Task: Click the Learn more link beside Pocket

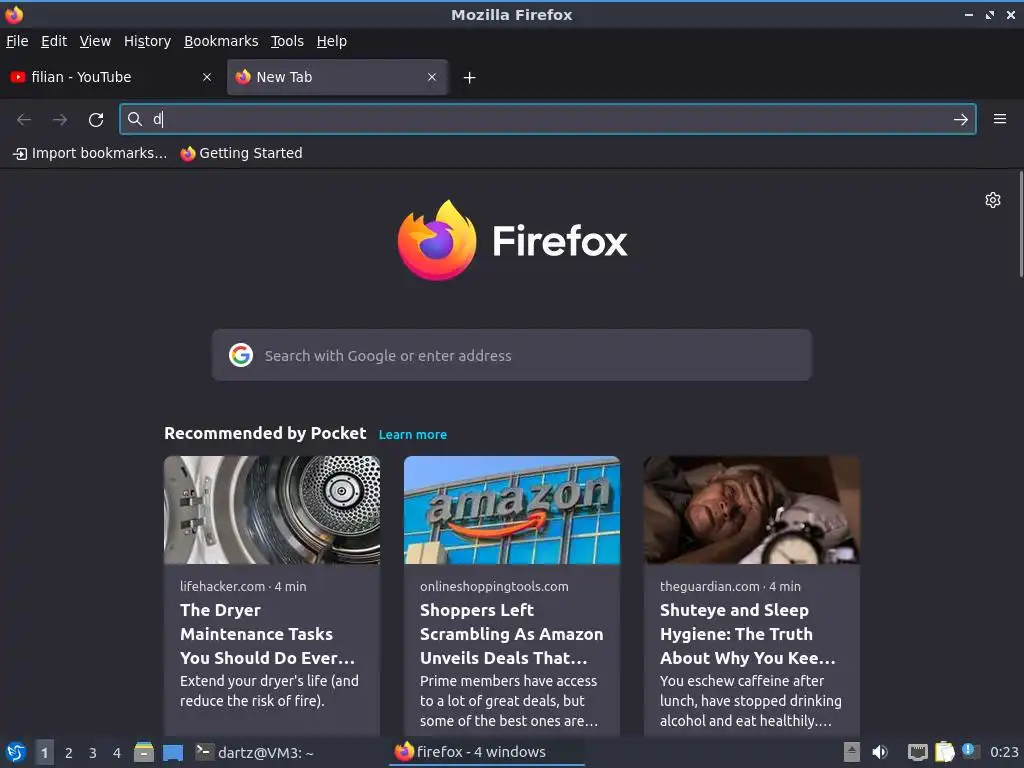Action: click(x=413, y=435)
